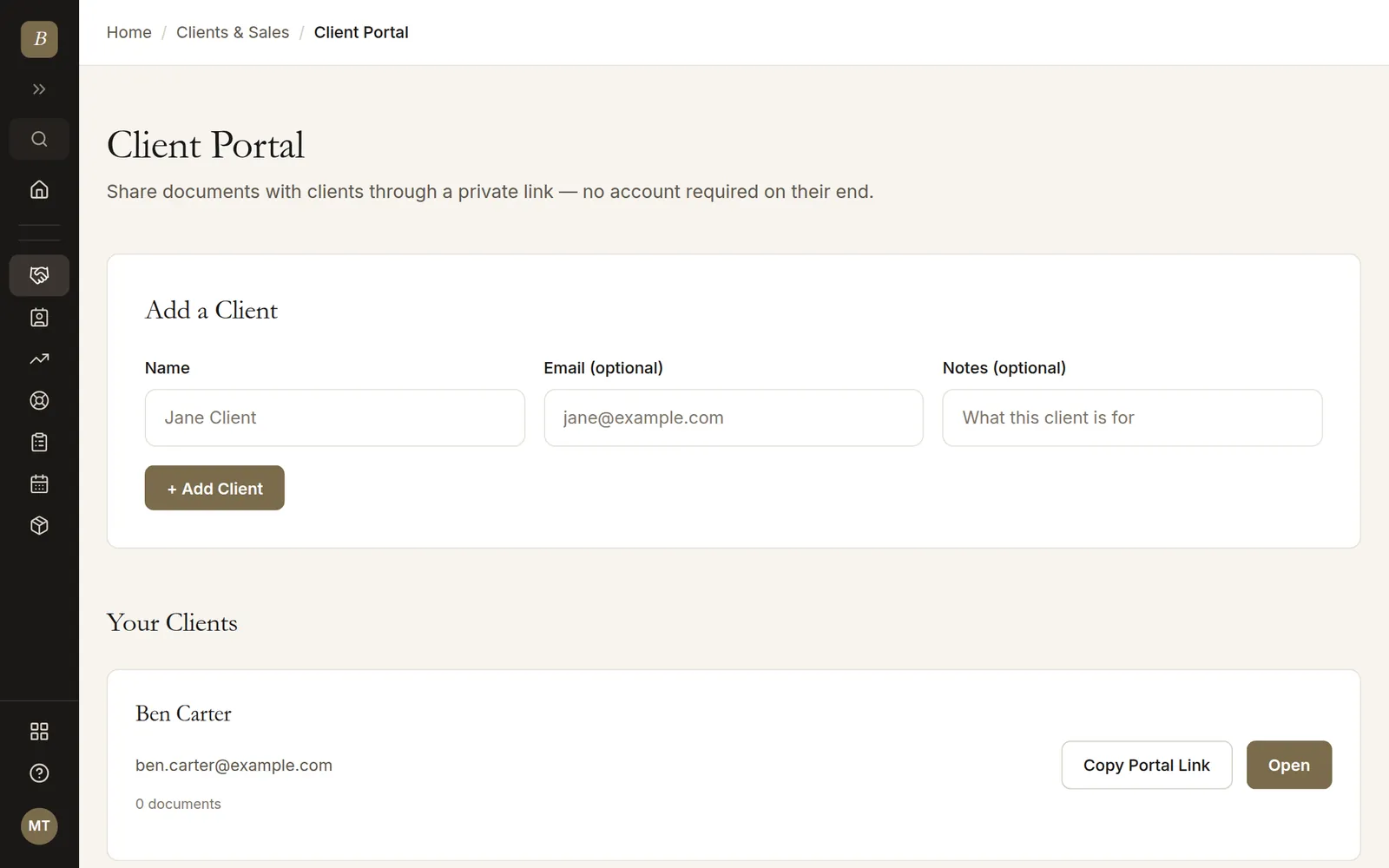
Task: Click the 0 documents label
Action: [178, 804]
